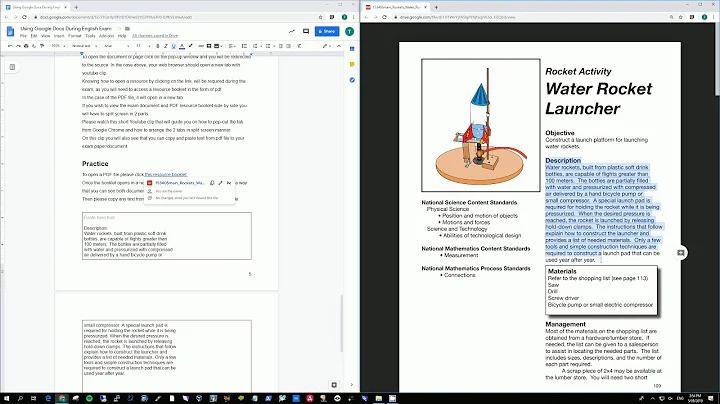Click the Clear formatting icon
The width and height of the screenshot is (720, 404).
[299, 46]
